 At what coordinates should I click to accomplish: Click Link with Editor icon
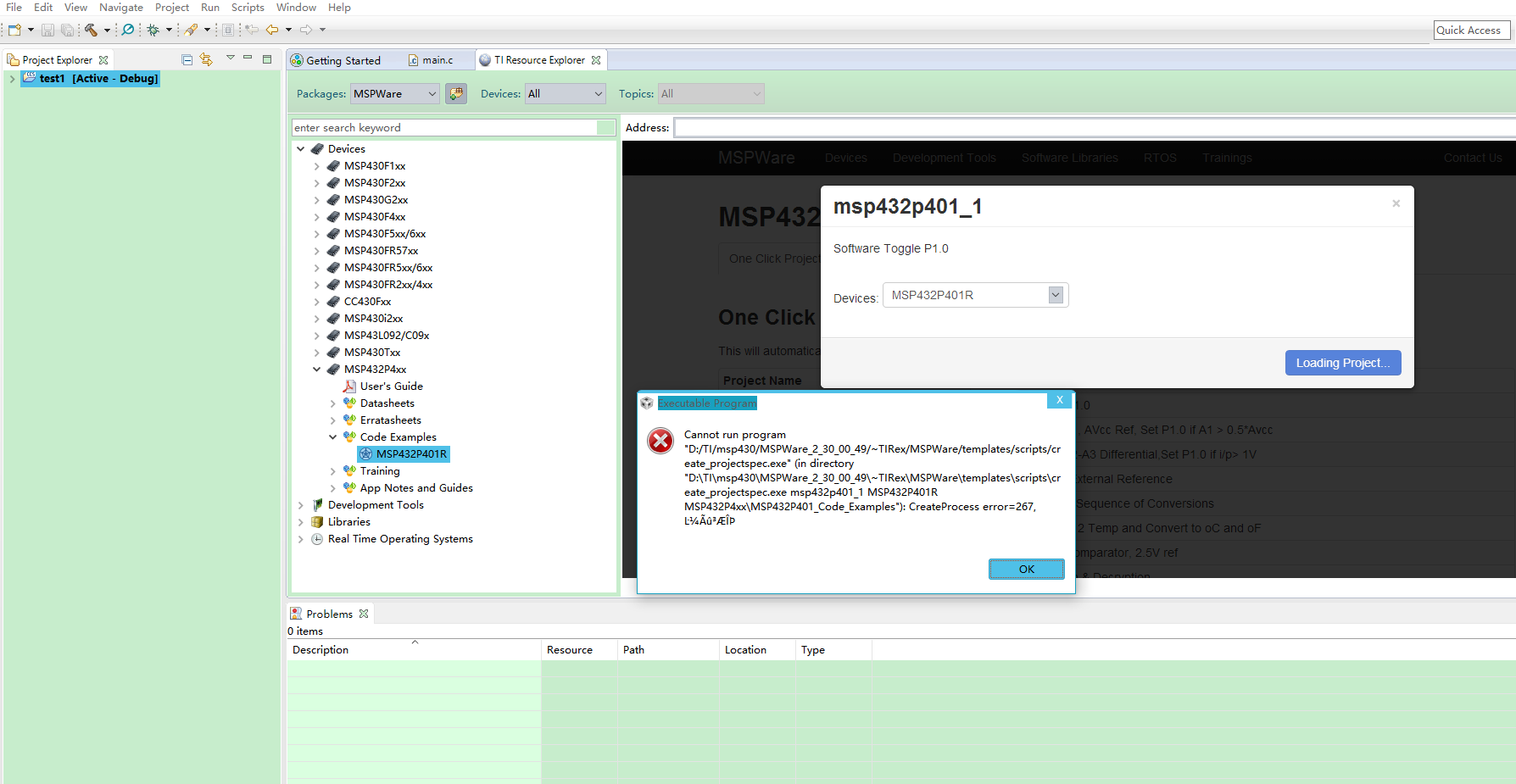[x=206, y=59]
